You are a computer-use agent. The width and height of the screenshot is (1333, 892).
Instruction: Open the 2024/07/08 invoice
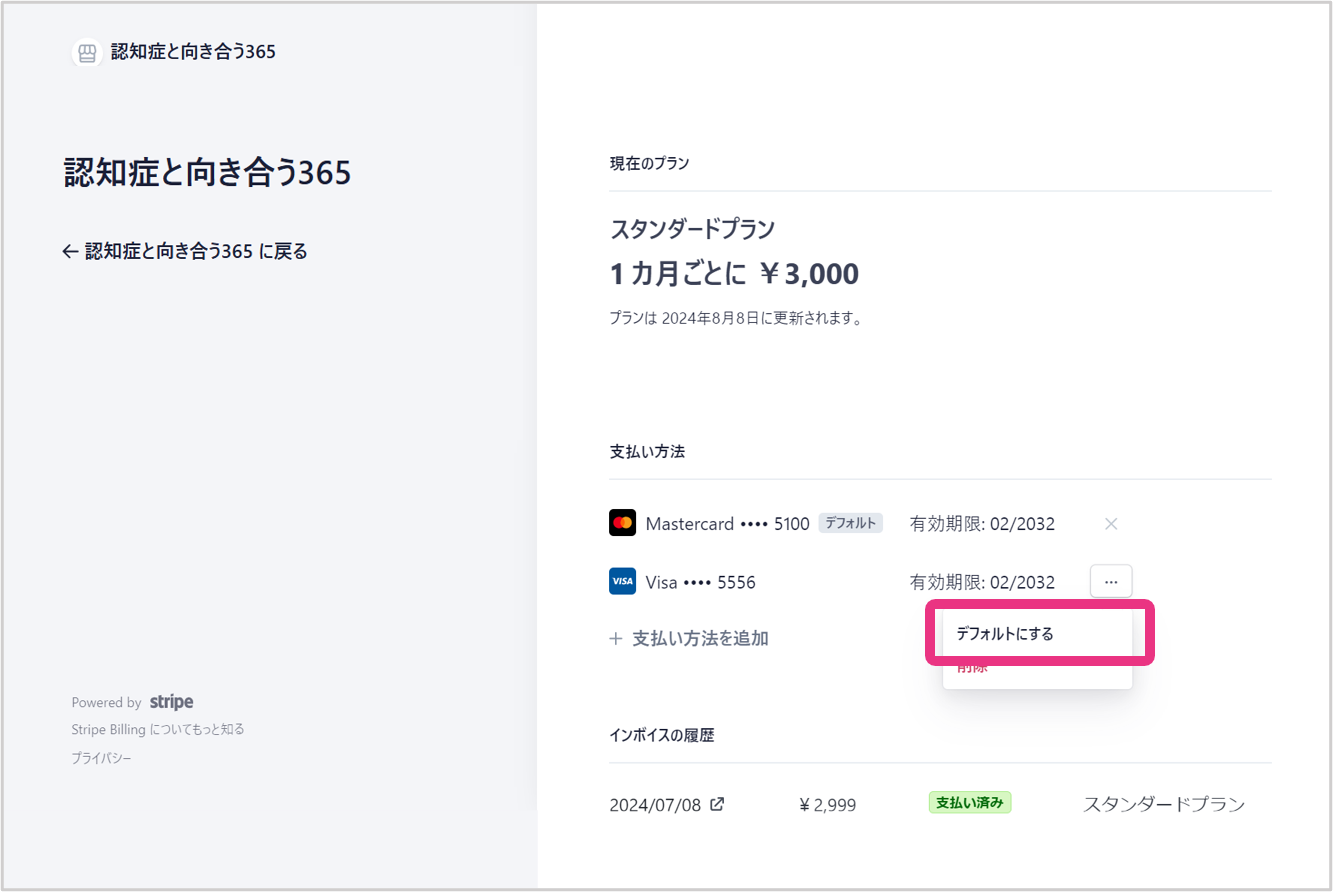click(x=655, y=805)
